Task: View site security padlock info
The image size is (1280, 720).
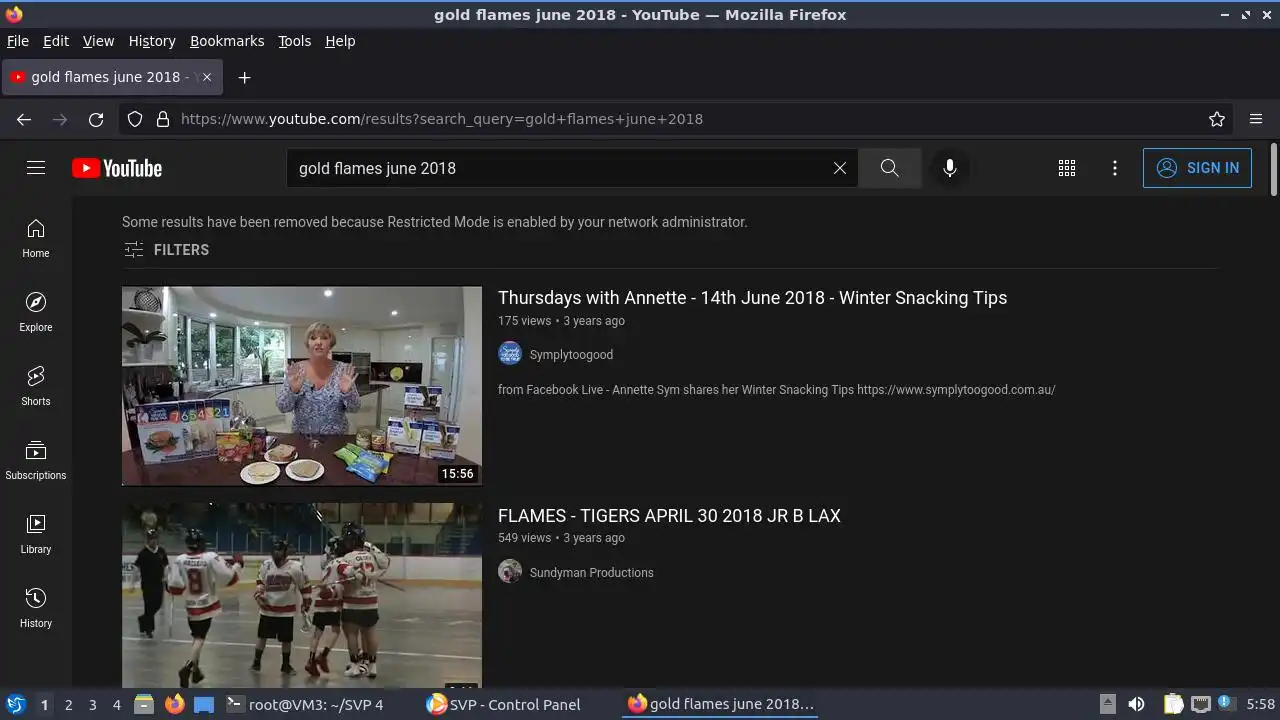Action: [x=163, y=119]
